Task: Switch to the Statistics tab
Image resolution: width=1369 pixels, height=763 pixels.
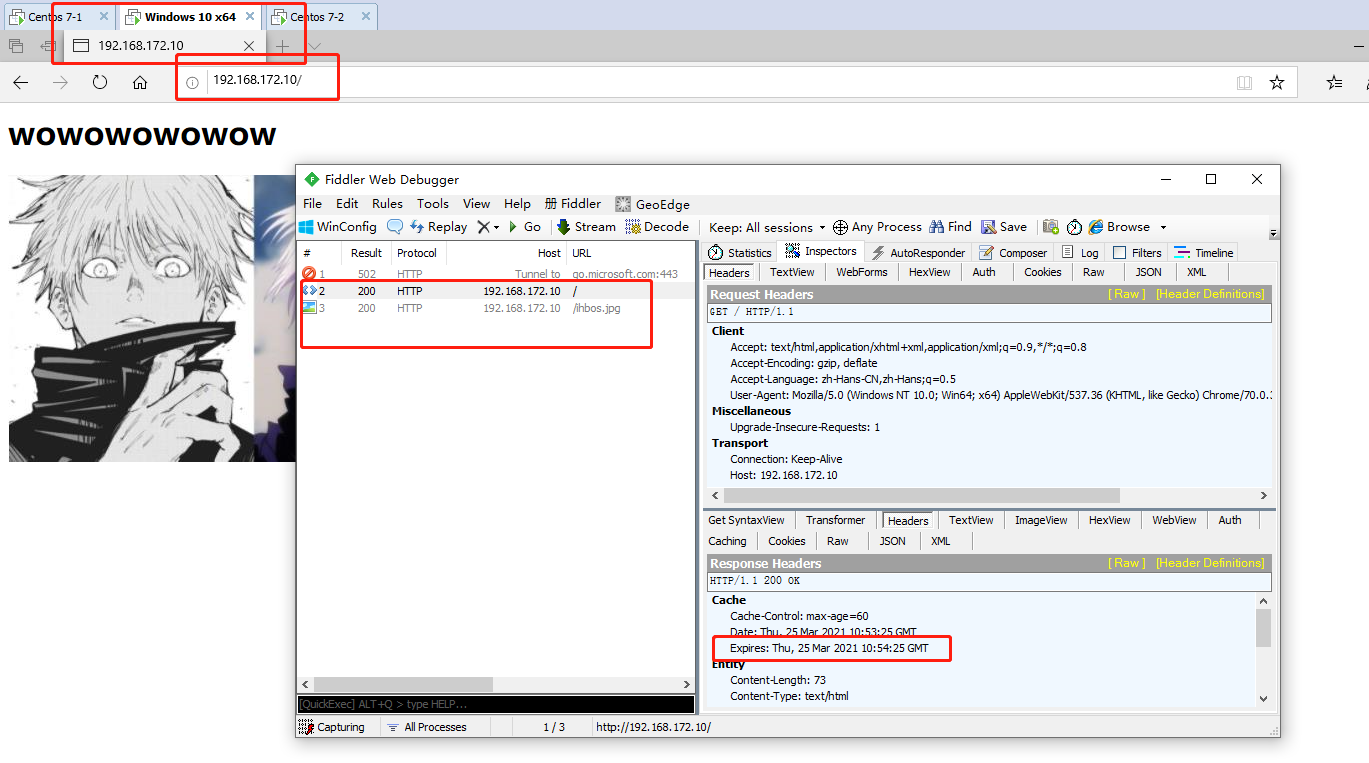Action: [x=740, y=253]
